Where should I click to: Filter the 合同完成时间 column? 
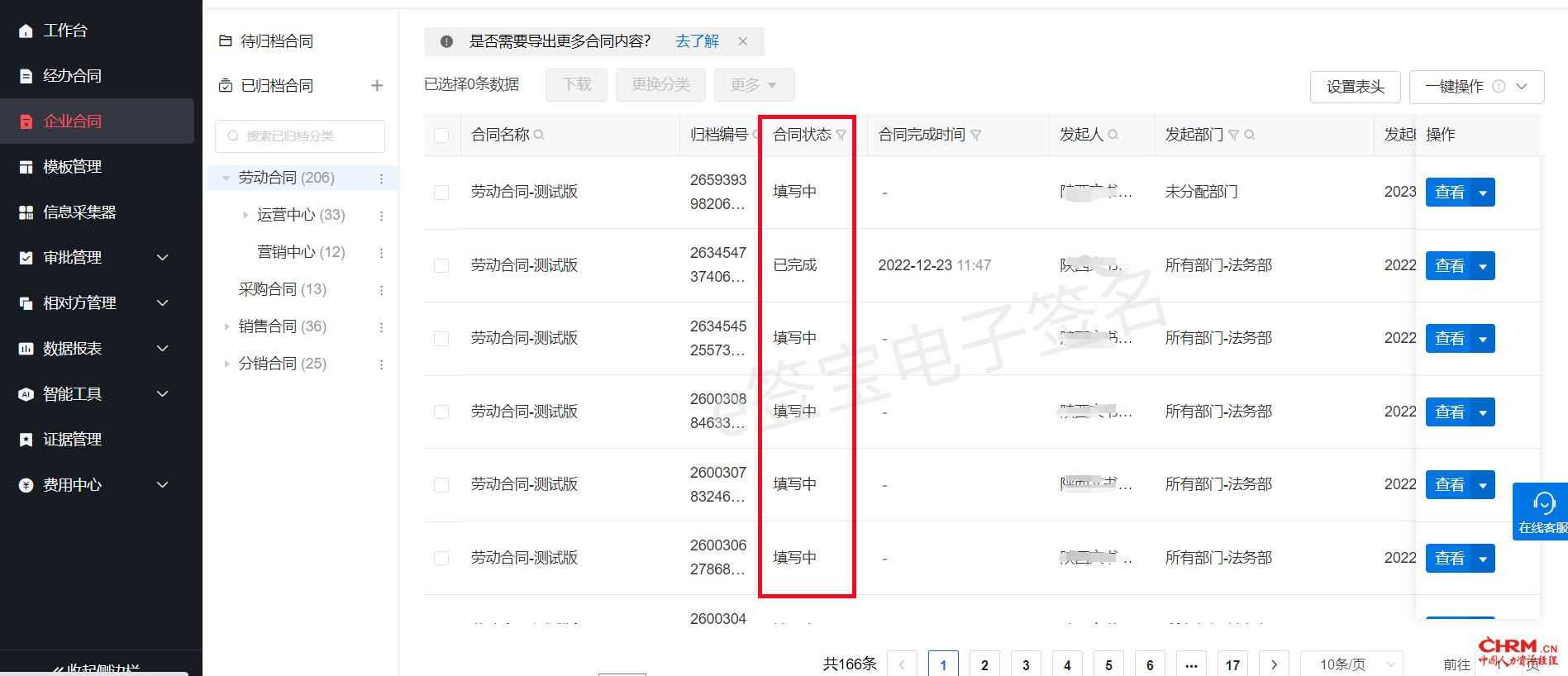(x=975, y=135)
